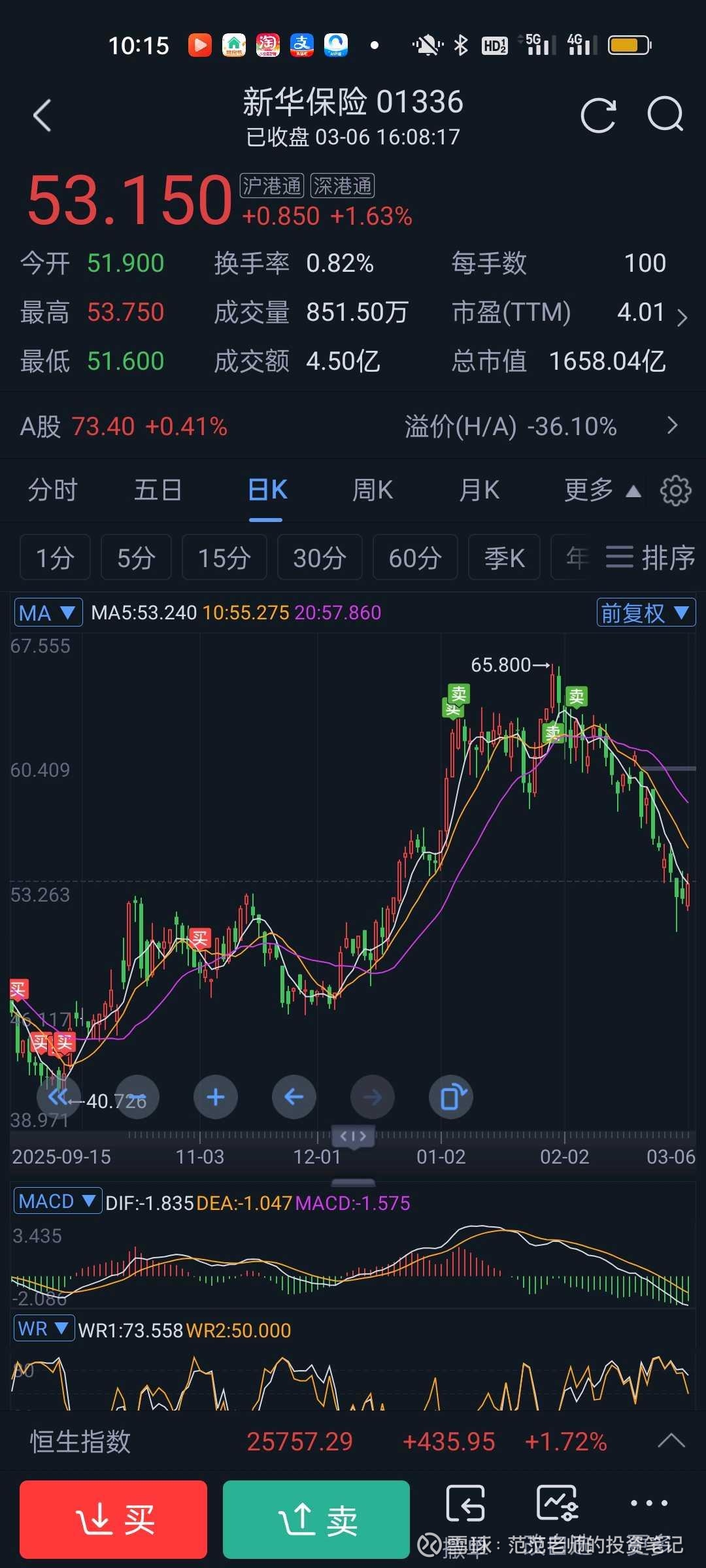Viewport: 706px width, 1568px height.
Task: Switch to the 周K tab
Action: coord(373,490)
